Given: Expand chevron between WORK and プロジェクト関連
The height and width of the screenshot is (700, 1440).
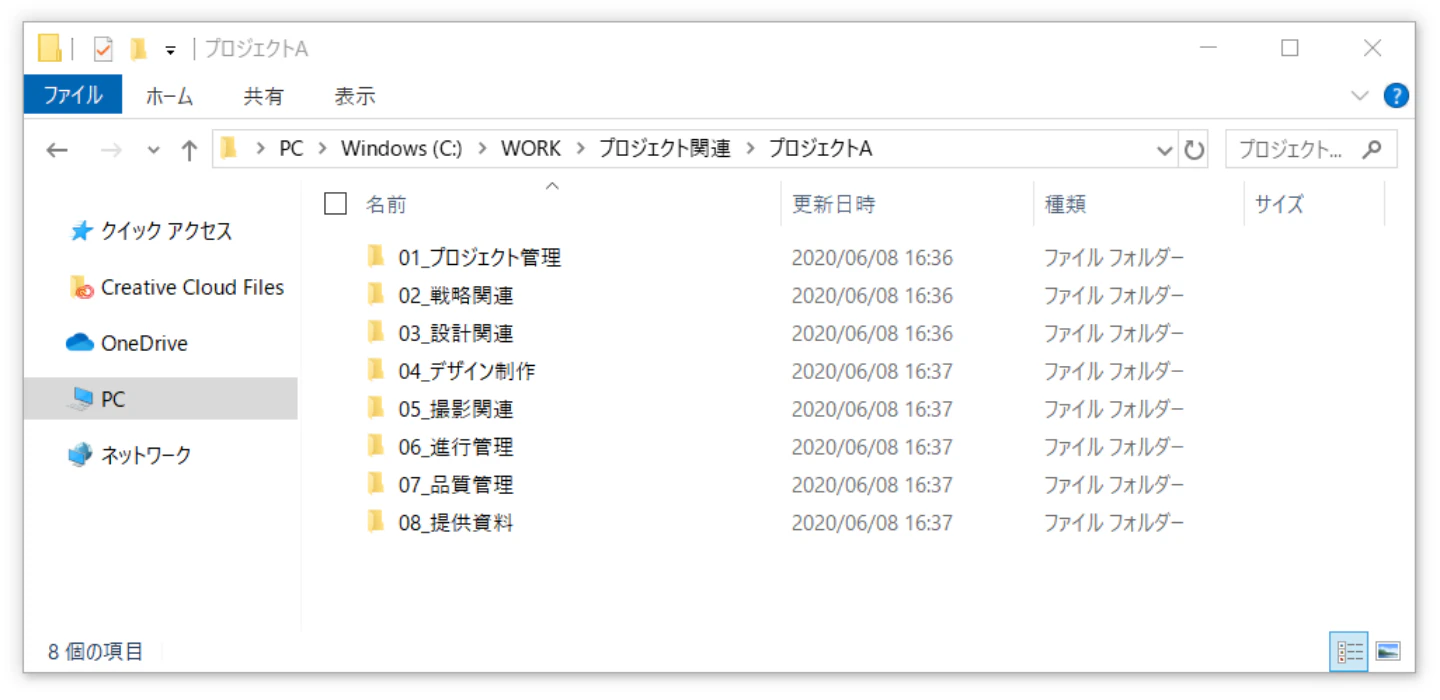Looking at the screenshot, I should [580, 148].
